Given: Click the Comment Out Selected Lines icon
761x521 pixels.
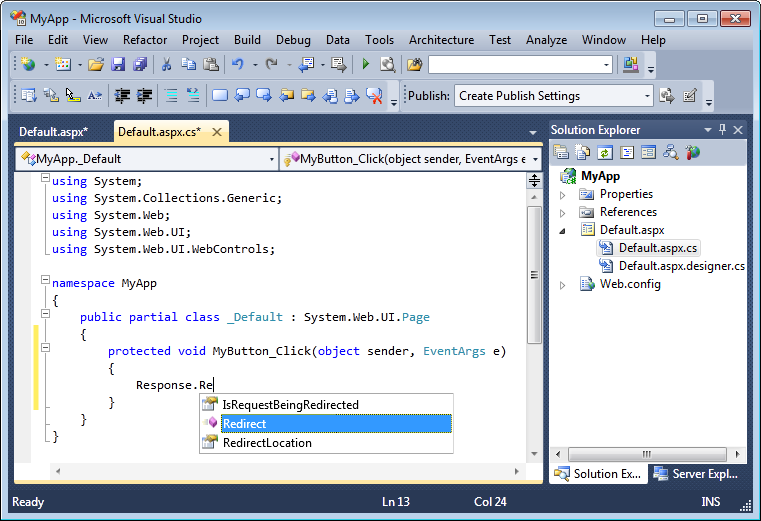Looking at the screenshot, I should [x=171, y=96].
